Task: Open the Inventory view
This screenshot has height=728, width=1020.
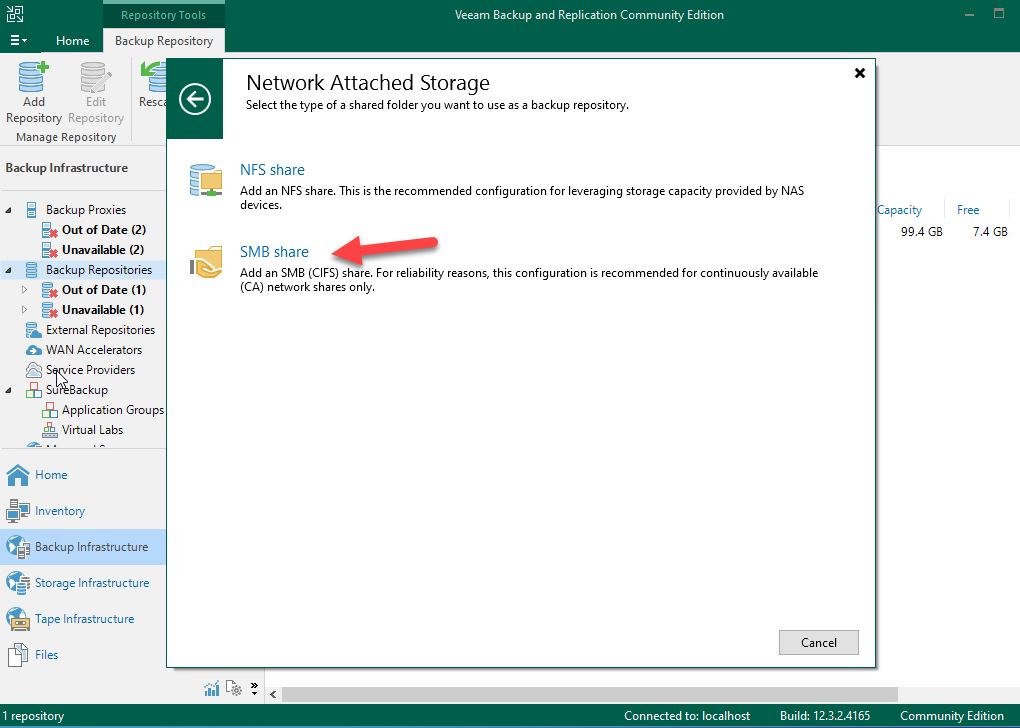Action: pyautogui.click(x=59, y=511)
